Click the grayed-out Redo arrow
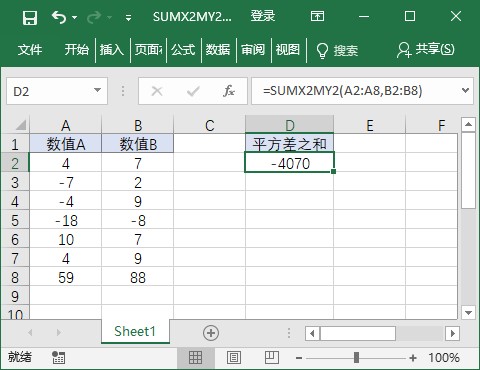Image resolution: width=480 pixels, height=370 pixels. click(x=94, y=17)
